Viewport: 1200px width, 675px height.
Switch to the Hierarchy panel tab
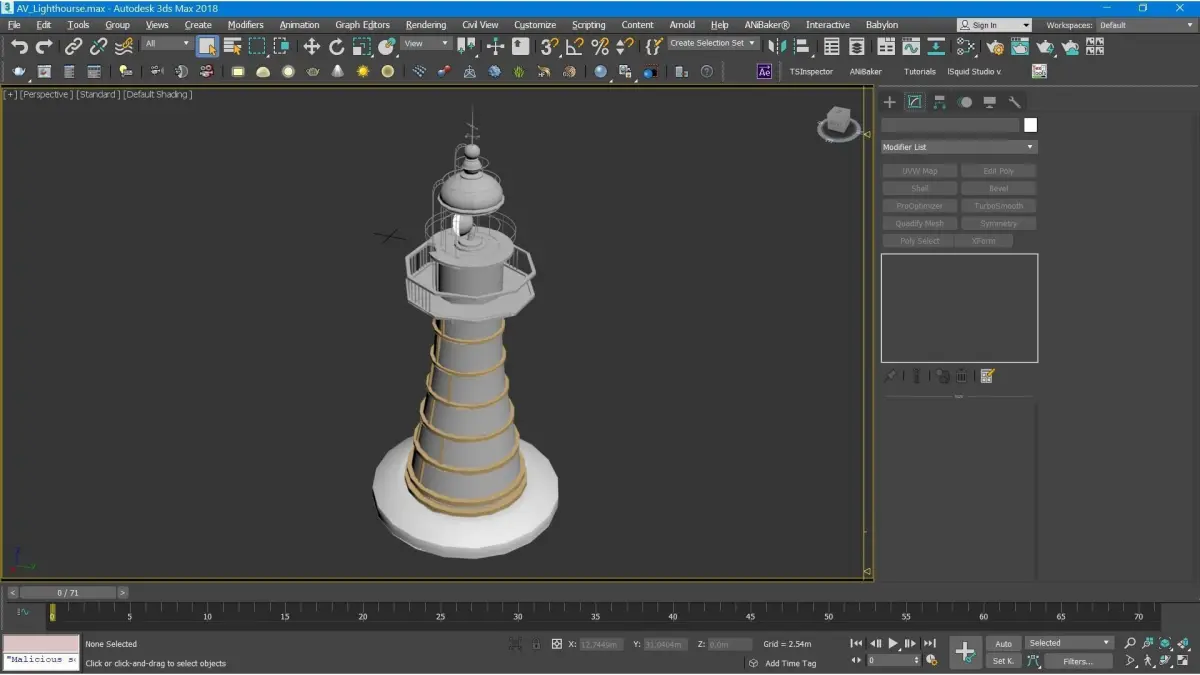[x=940, y=102]
